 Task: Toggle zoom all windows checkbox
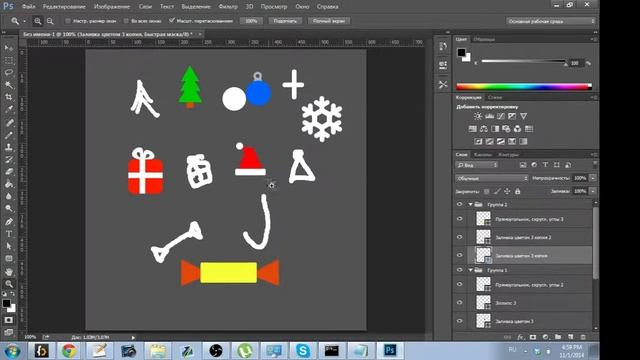pos(126,21)
